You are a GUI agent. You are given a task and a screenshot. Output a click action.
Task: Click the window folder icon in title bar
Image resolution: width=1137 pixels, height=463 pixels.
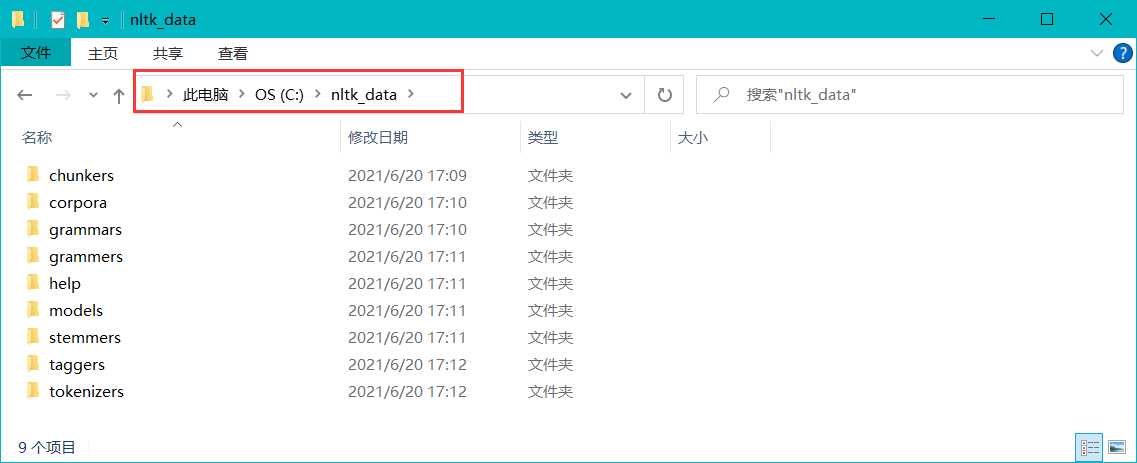pos(18,20)
